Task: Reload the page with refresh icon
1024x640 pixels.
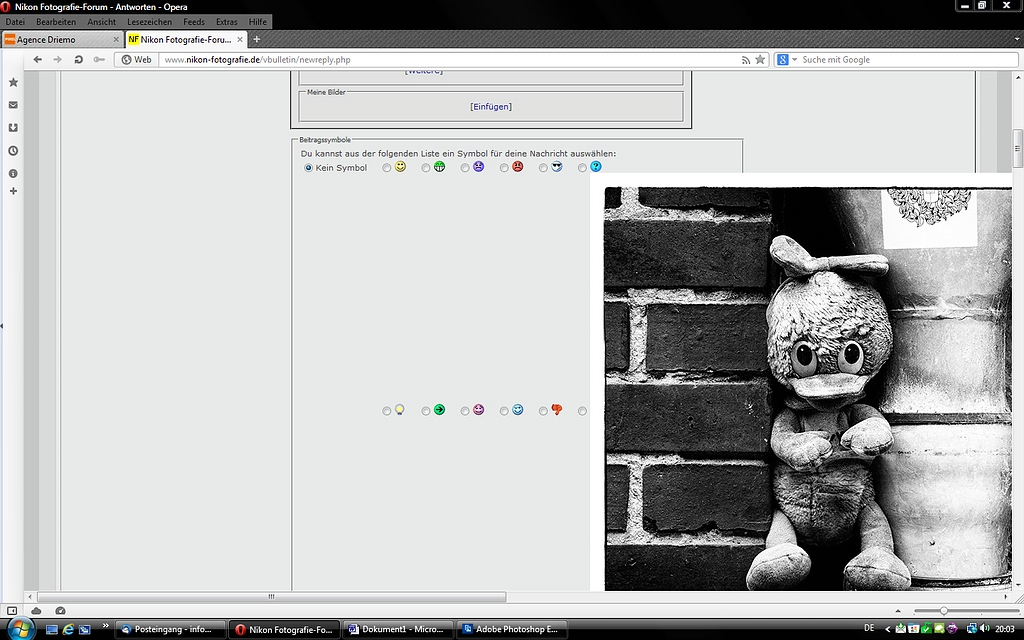Action: pos(78,59)
